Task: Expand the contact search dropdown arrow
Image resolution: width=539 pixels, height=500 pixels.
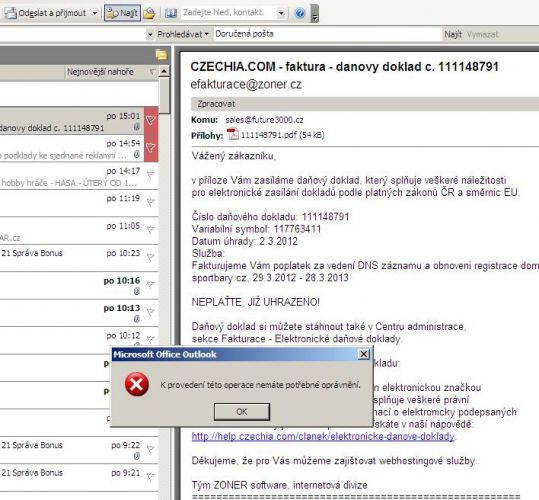Action: [281, 13]
